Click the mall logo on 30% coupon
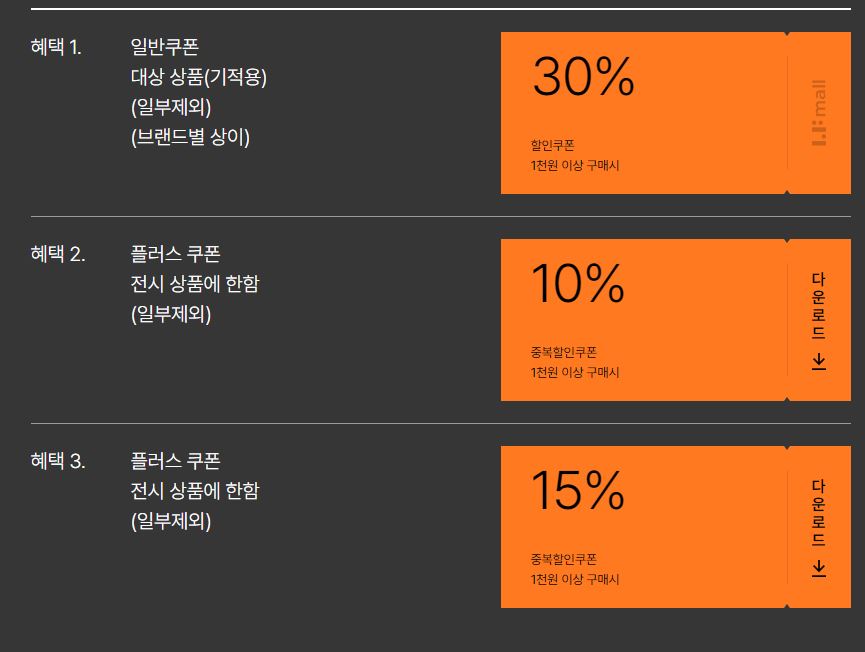Viewport: 865px width, 652px height. [x=819, y=113]
